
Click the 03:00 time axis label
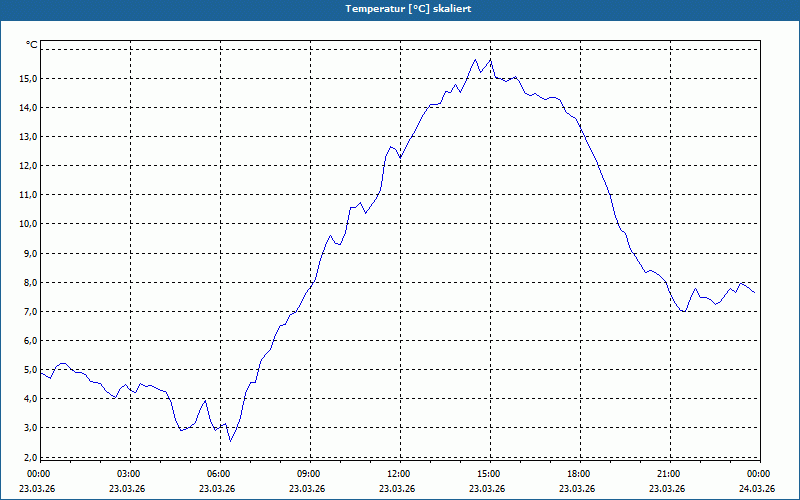pyautogui.click(x=129, y=474)
